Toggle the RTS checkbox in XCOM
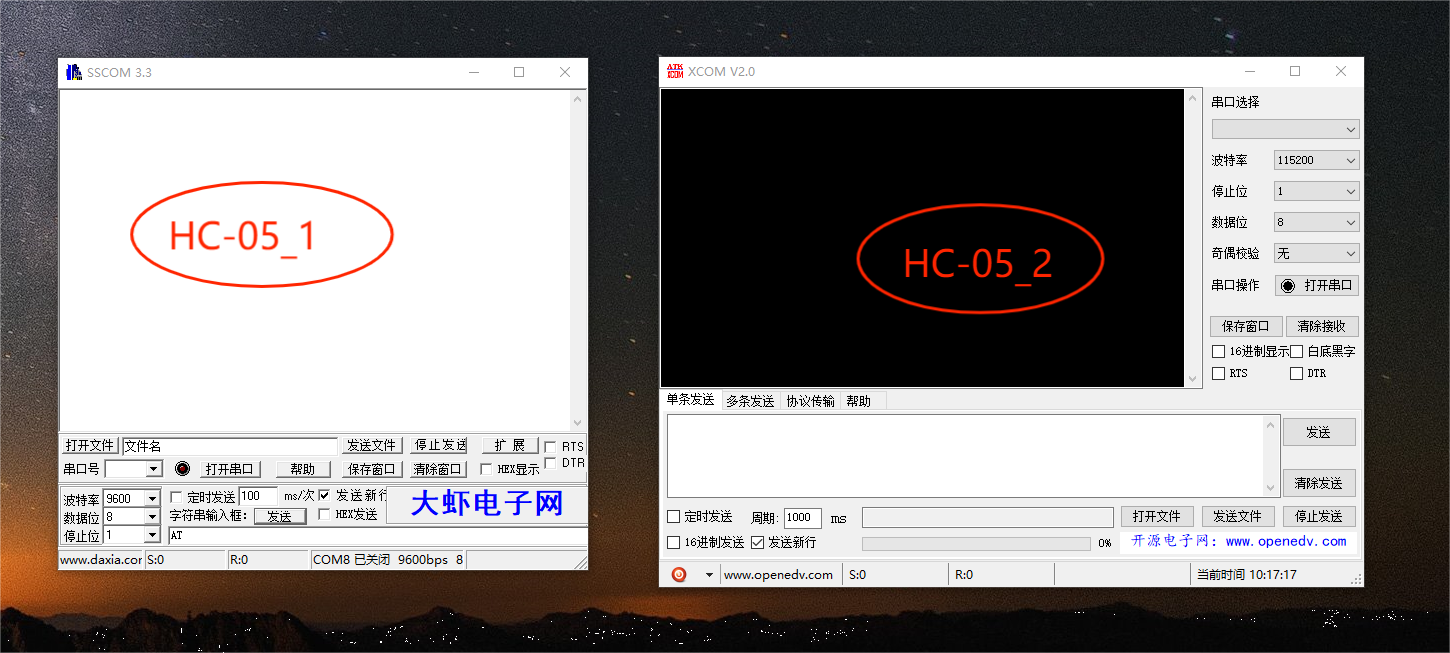1450x653 pixels. coord(1219,373)
